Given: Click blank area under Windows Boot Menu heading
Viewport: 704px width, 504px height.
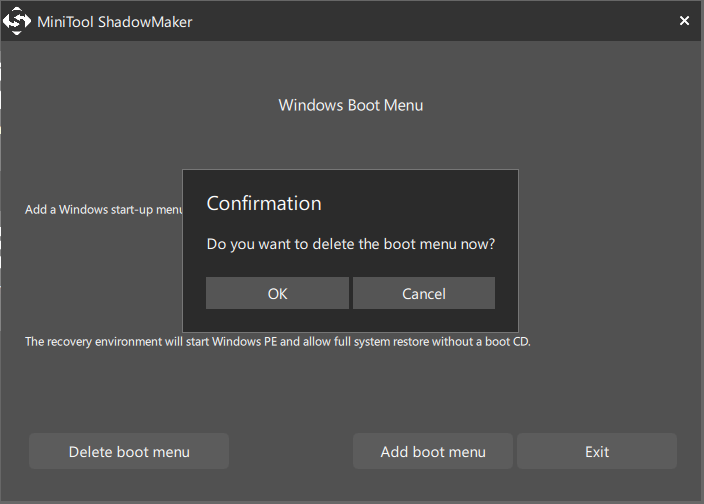Looking at the screenshot, I should (x=350, y=140).
